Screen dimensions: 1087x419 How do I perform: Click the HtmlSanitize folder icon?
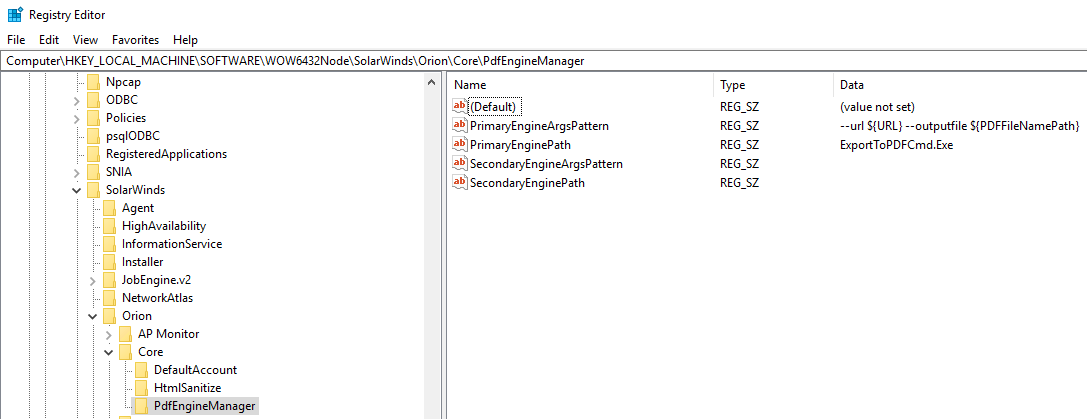click(x=142, y=388)
